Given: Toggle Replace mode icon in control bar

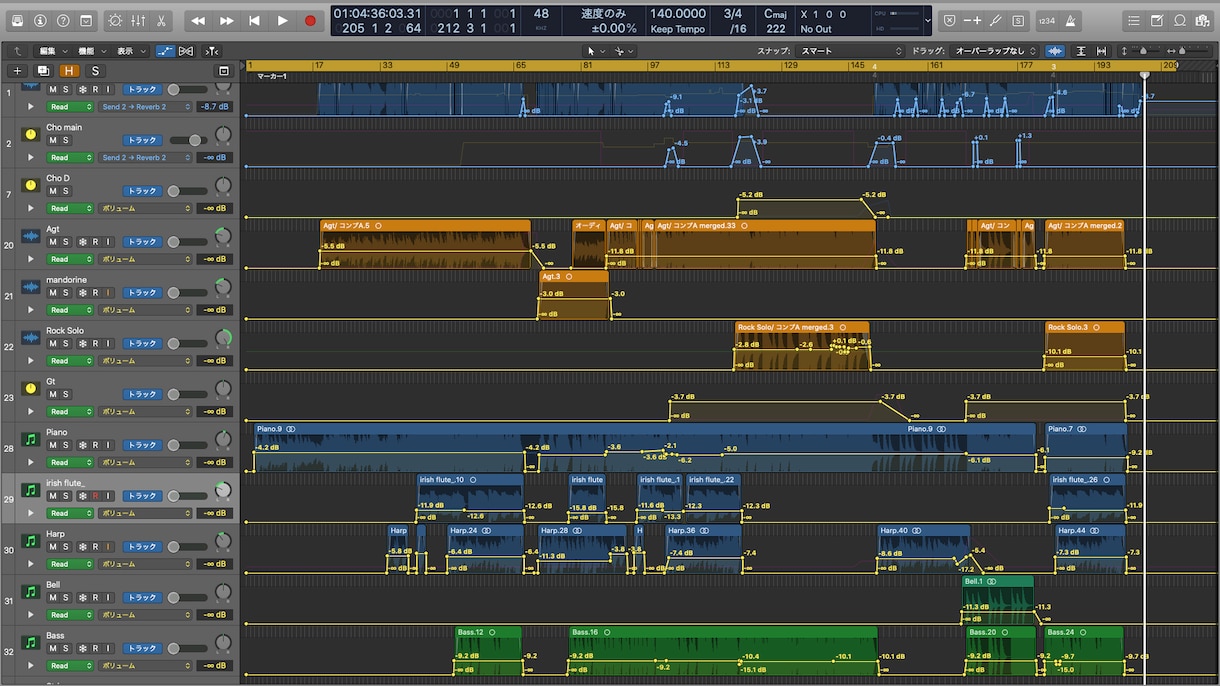Looking at the screenshot, I should point(950,20).
